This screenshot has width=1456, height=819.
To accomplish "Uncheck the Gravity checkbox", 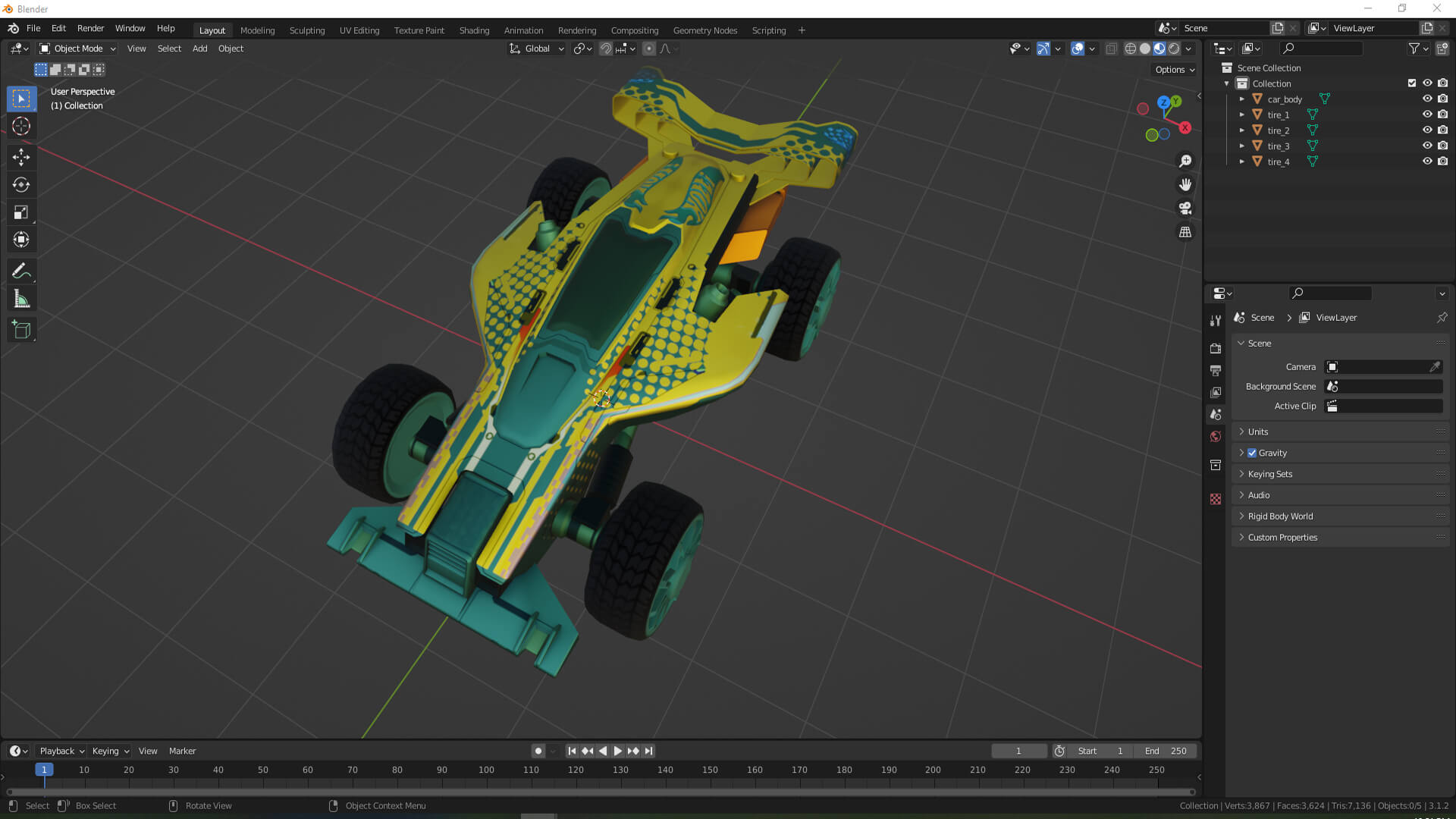I will pyautogui.click(x=1252, y=453).
